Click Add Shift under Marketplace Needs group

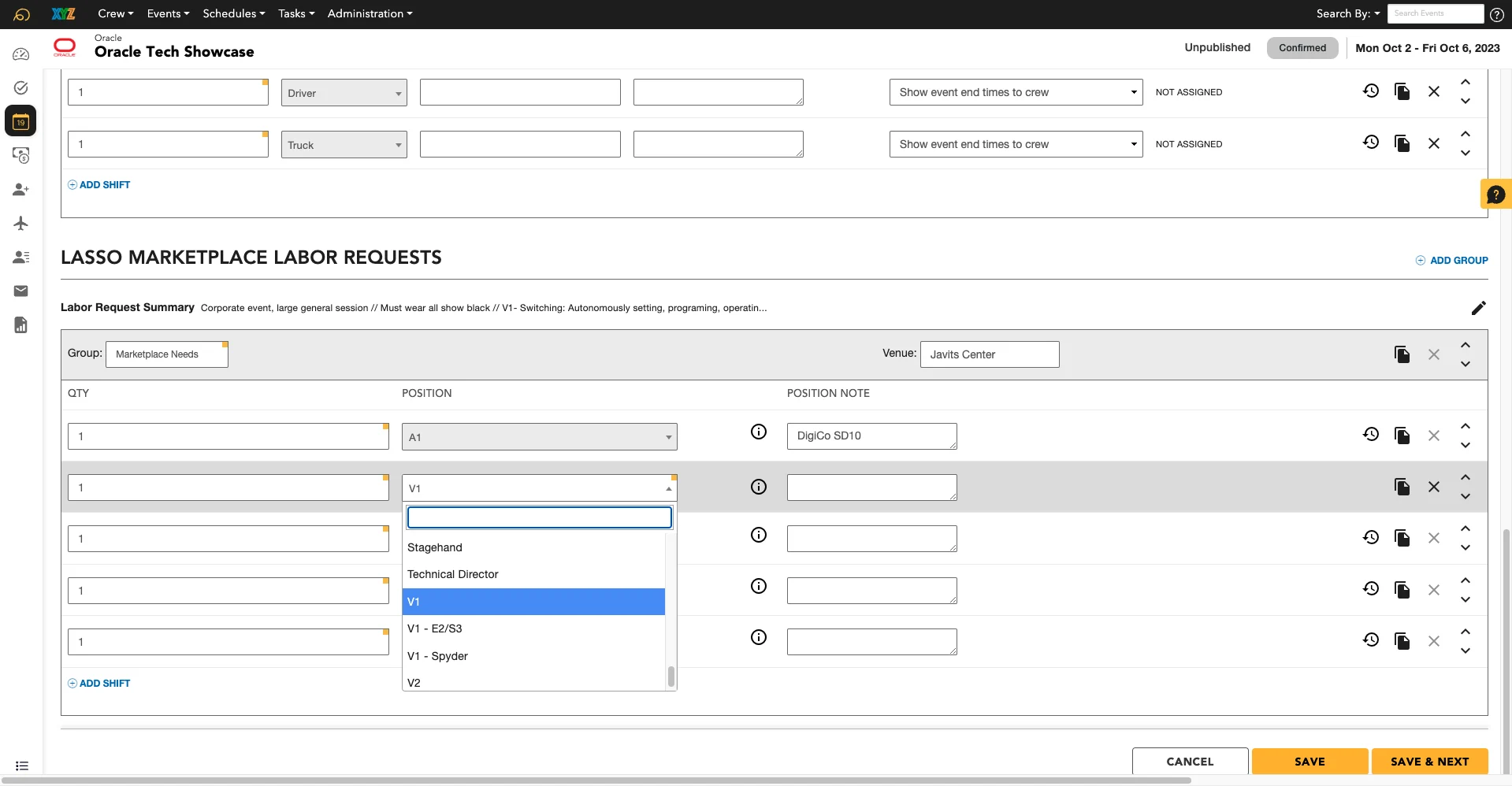click(98, 684)
